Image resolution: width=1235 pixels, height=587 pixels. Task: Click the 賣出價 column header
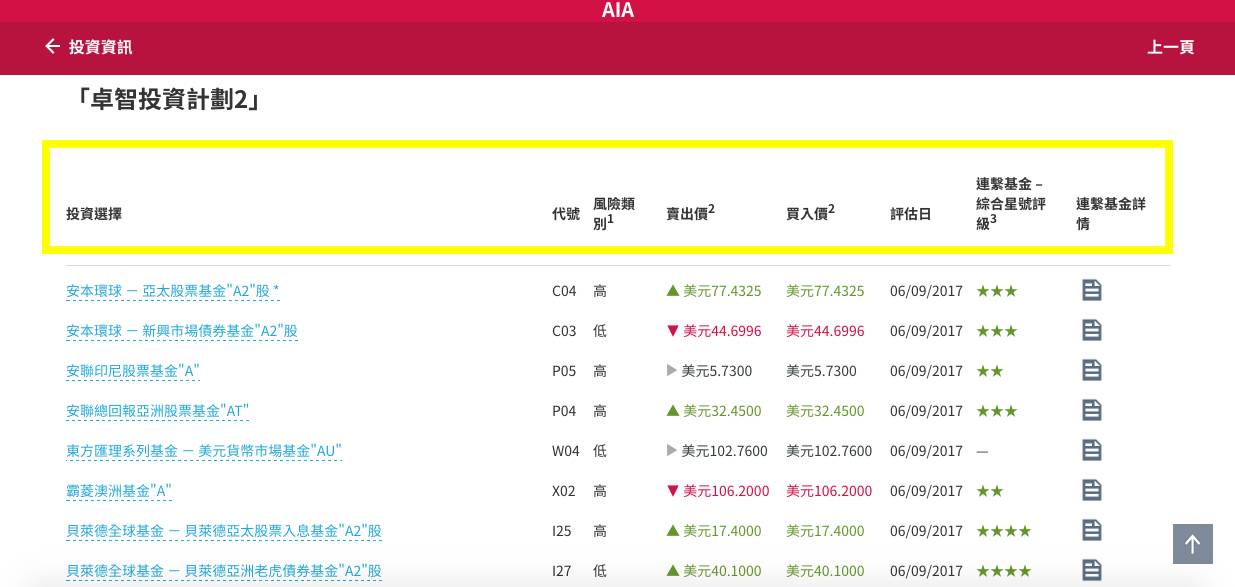(690, 212)
